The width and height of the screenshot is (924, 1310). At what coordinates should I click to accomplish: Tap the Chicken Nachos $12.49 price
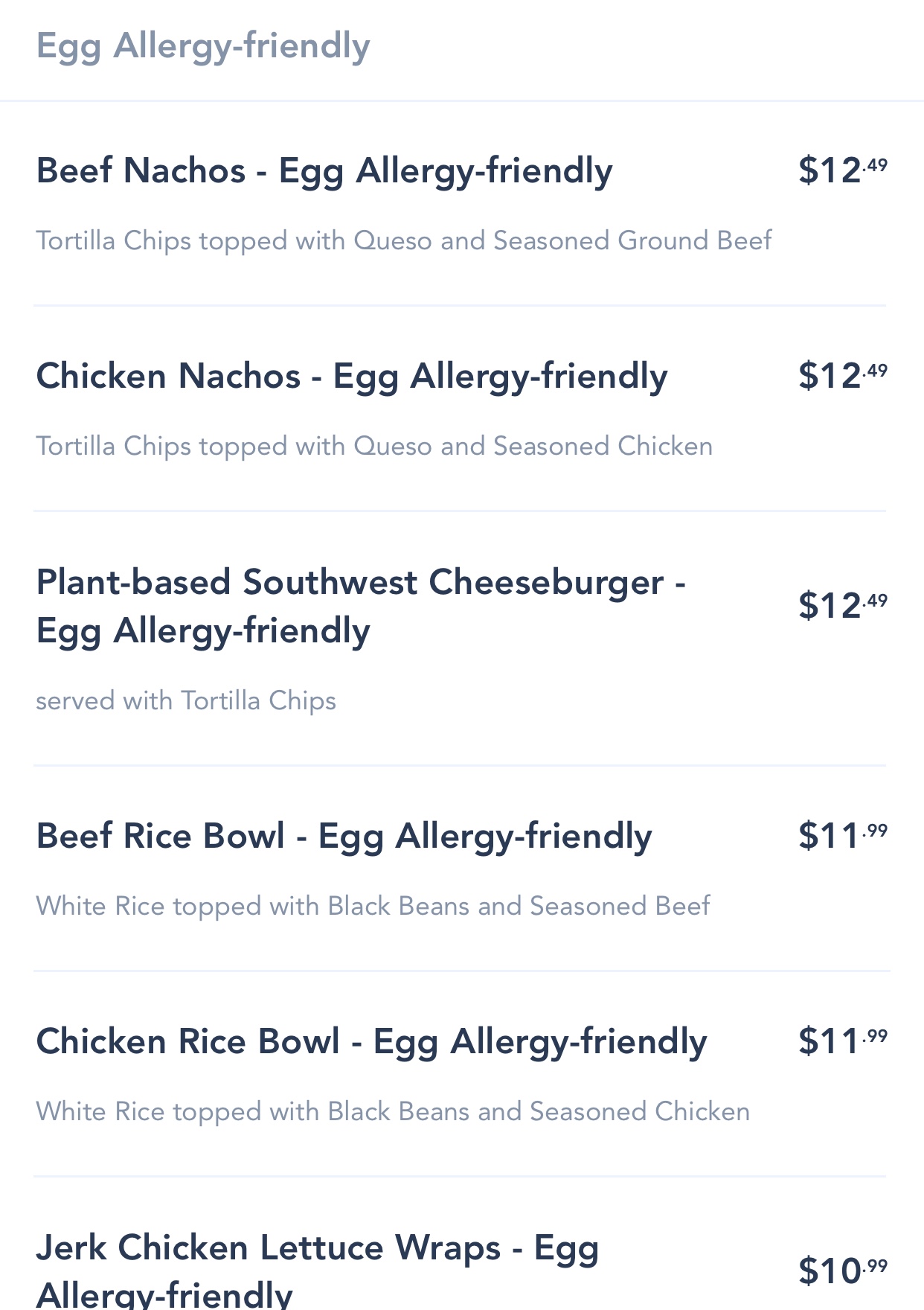coord(842,376)
